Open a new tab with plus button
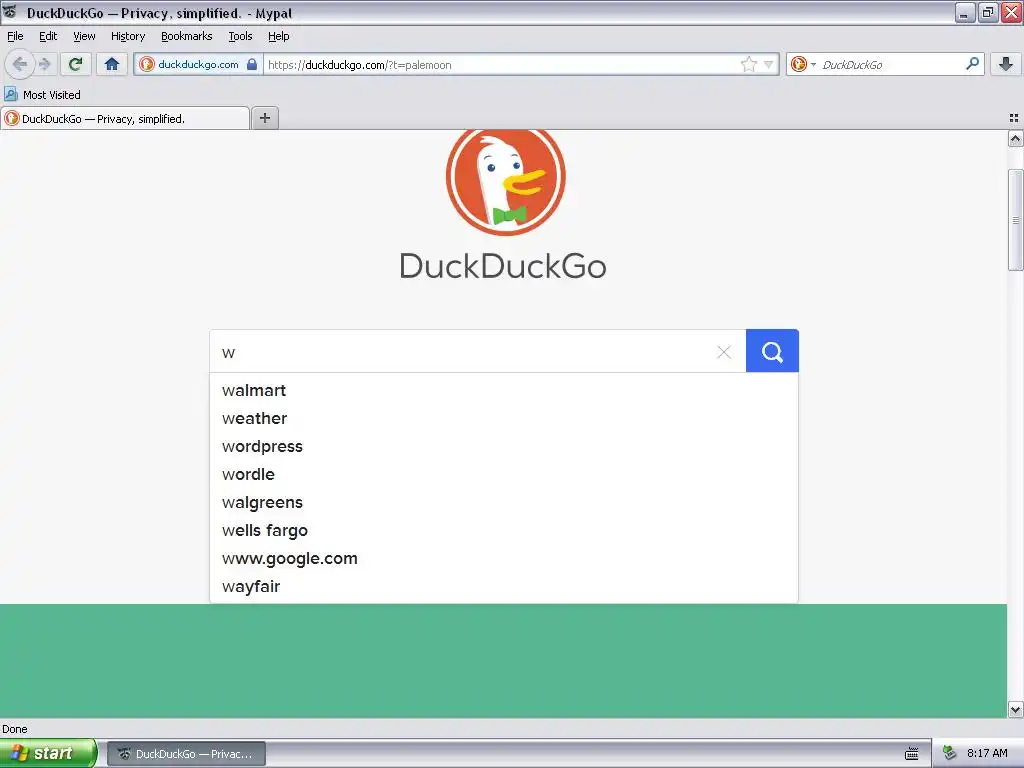Screen dimensions: 1024x768 tap(264, 118)
